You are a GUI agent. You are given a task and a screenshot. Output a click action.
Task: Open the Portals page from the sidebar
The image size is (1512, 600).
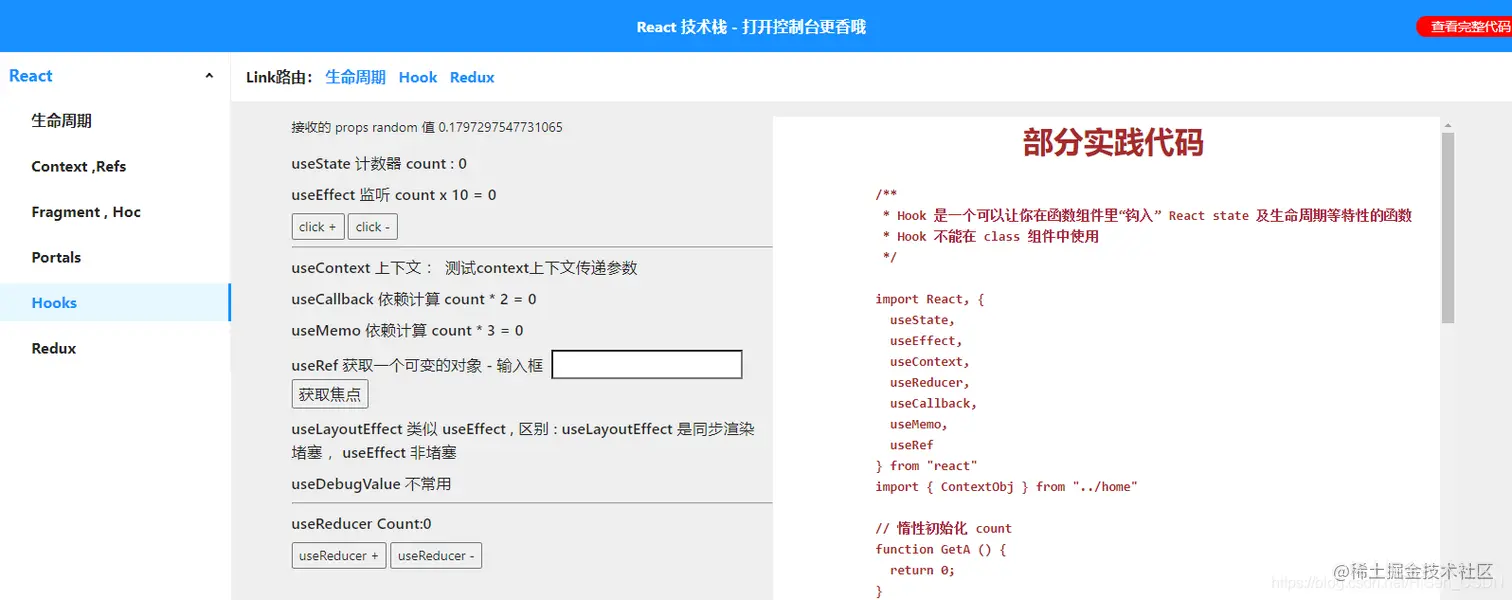(x=55, y=257)
